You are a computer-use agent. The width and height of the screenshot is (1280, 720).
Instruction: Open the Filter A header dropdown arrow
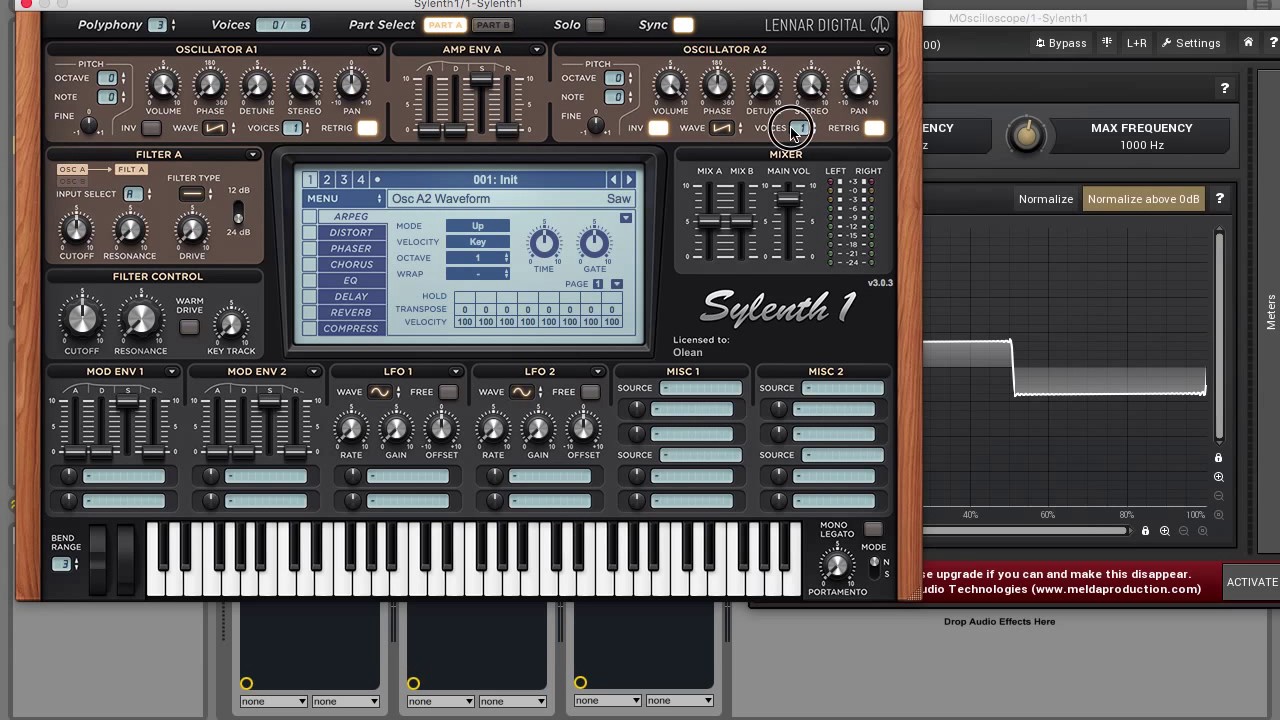(253, 155)
